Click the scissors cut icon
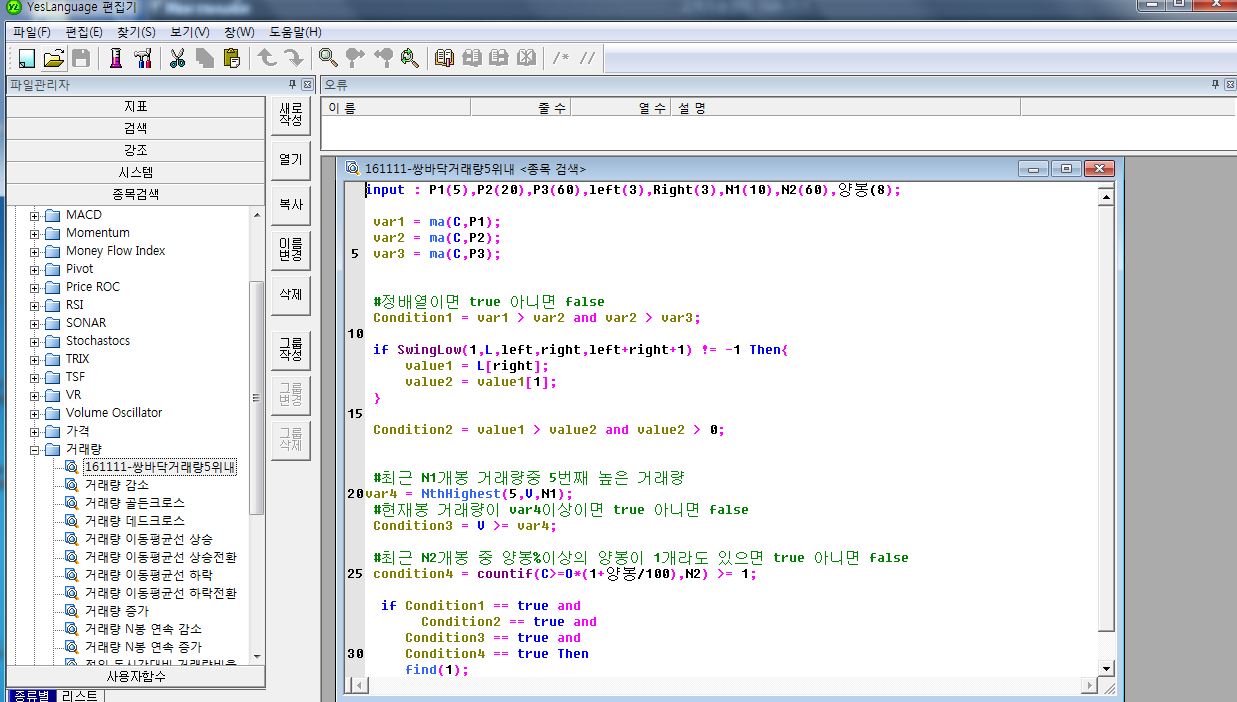Viewport: 1237px width, 702px height. [x=178, y=58]
